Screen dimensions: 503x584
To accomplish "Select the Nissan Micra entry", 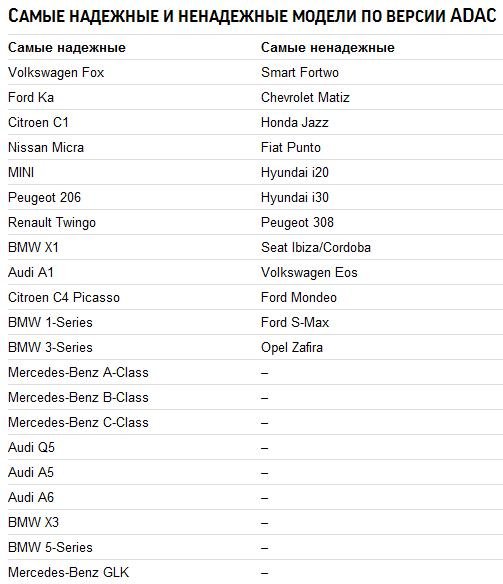I will [x=46, y=147].
